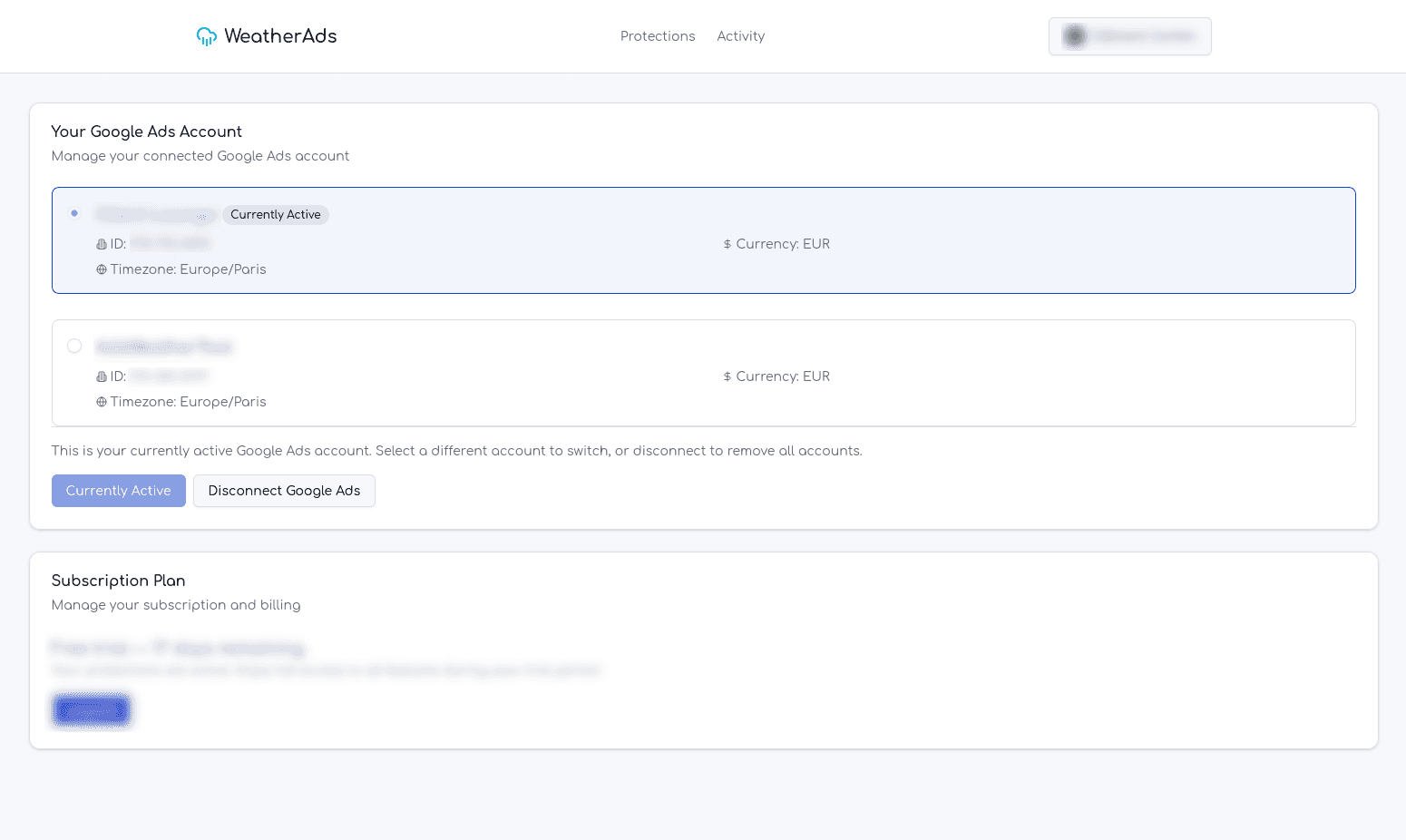Select the second Google Ads account card

703,373
